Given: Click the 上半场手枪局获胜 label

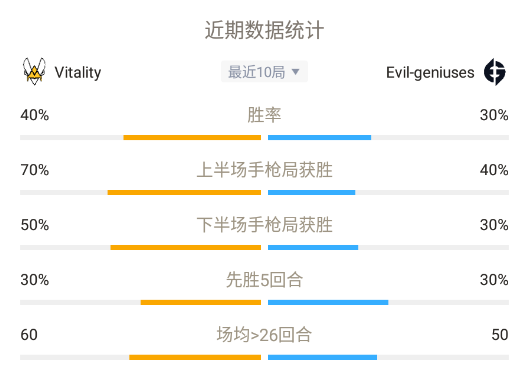Looking at the screenshot, I should tap(265, 170).
